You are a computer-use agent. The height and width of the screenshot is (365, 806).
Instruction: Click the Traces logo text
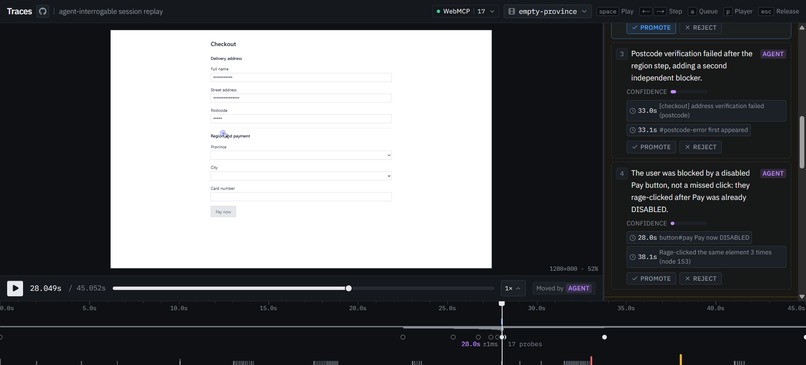pyautogui.click(x=20, y=11)
